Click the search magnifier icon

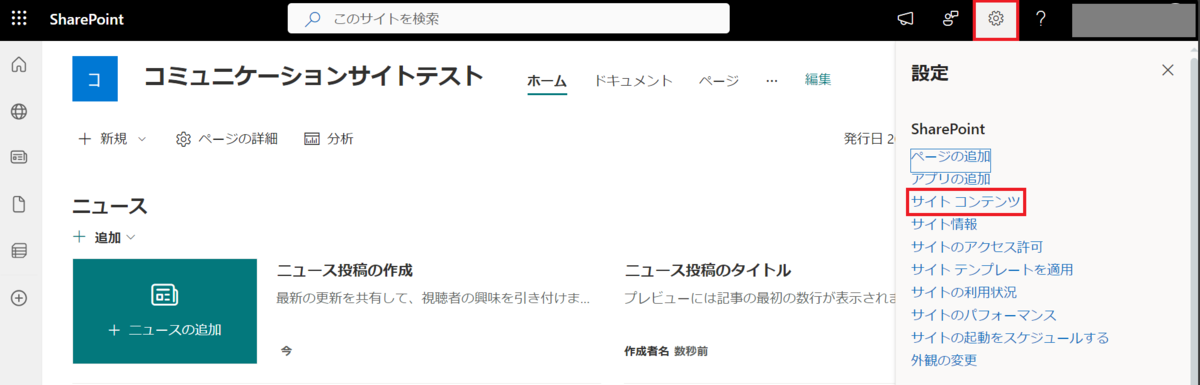point(312,18)
